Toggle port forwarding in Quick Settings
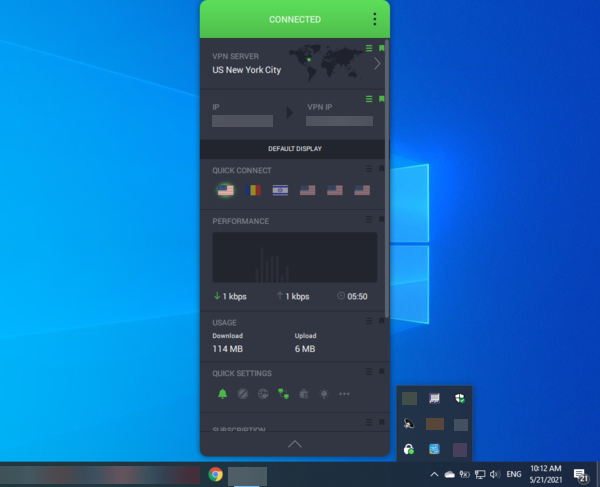 click(x=283, y=394)
